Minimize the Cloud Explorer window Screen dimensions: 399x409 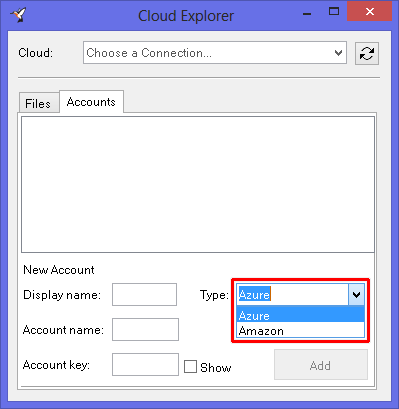point(307,14)
